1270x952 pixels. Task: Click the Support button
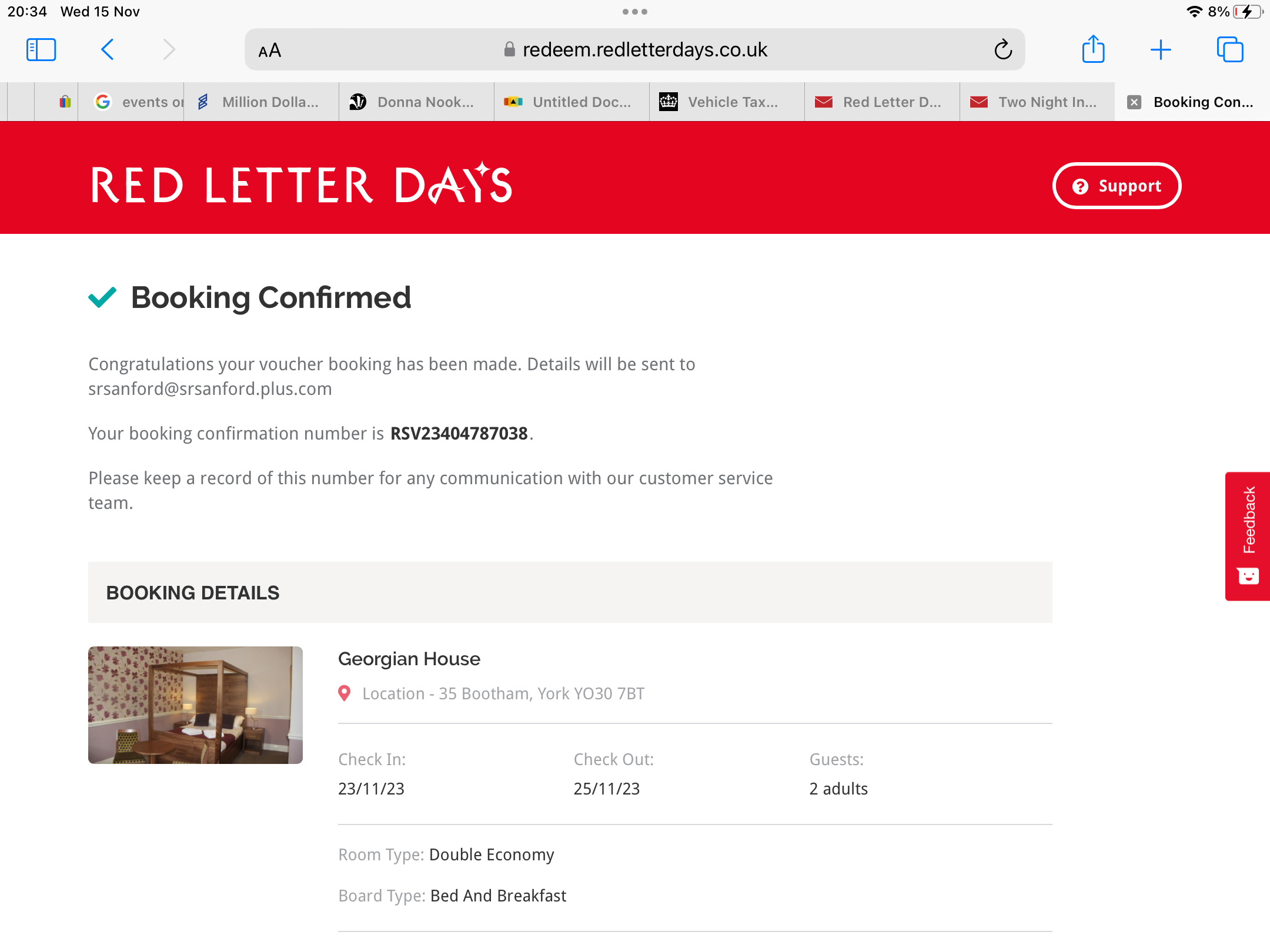point(1117,186)
